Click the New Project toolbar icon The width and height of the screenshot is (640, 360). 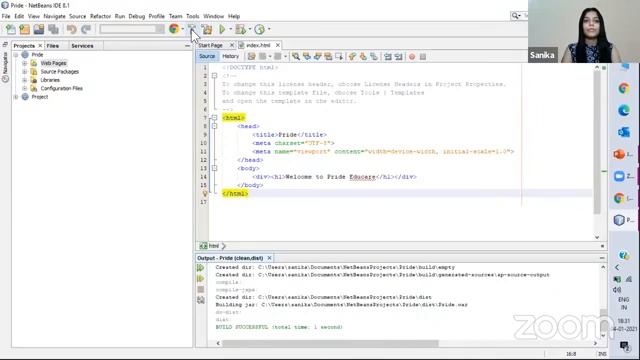(x=24, y=29)
